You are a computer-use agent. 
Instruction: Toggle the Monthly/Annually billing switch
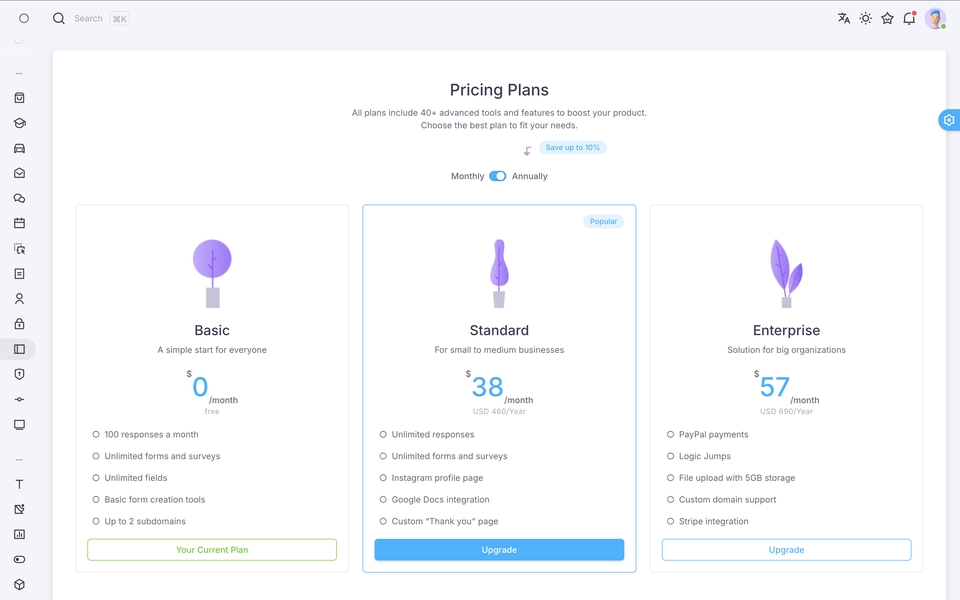498,176
